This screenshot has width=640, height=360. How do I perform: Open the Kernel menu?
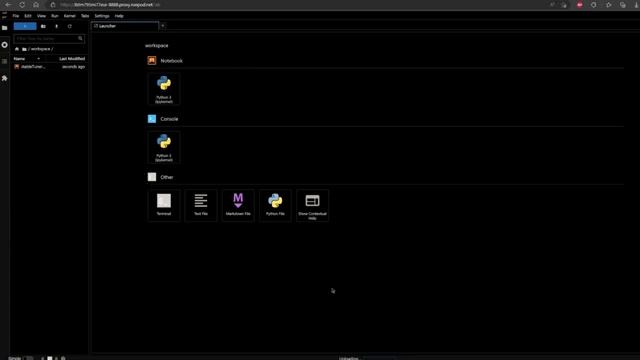[69, 16]
